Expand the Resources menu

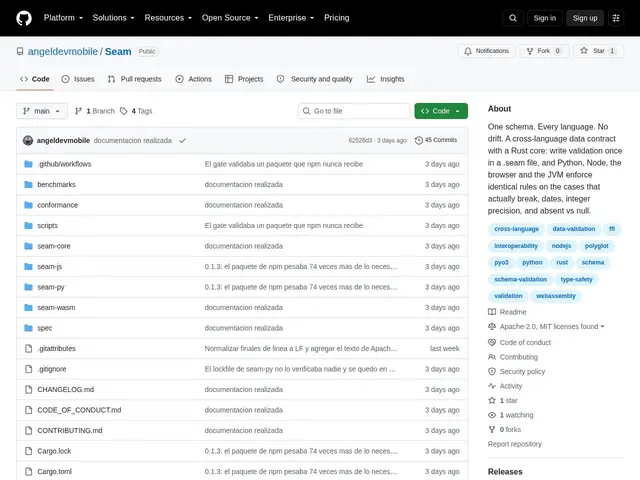(x=168, y=18)
